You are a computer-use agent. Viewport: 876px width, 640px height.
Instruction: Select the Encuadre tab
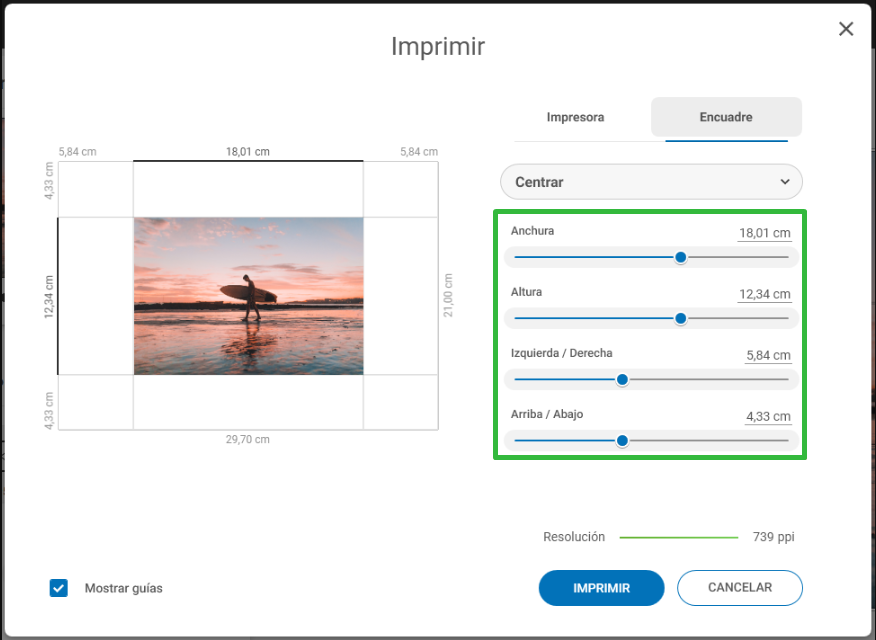click(726, 117)
